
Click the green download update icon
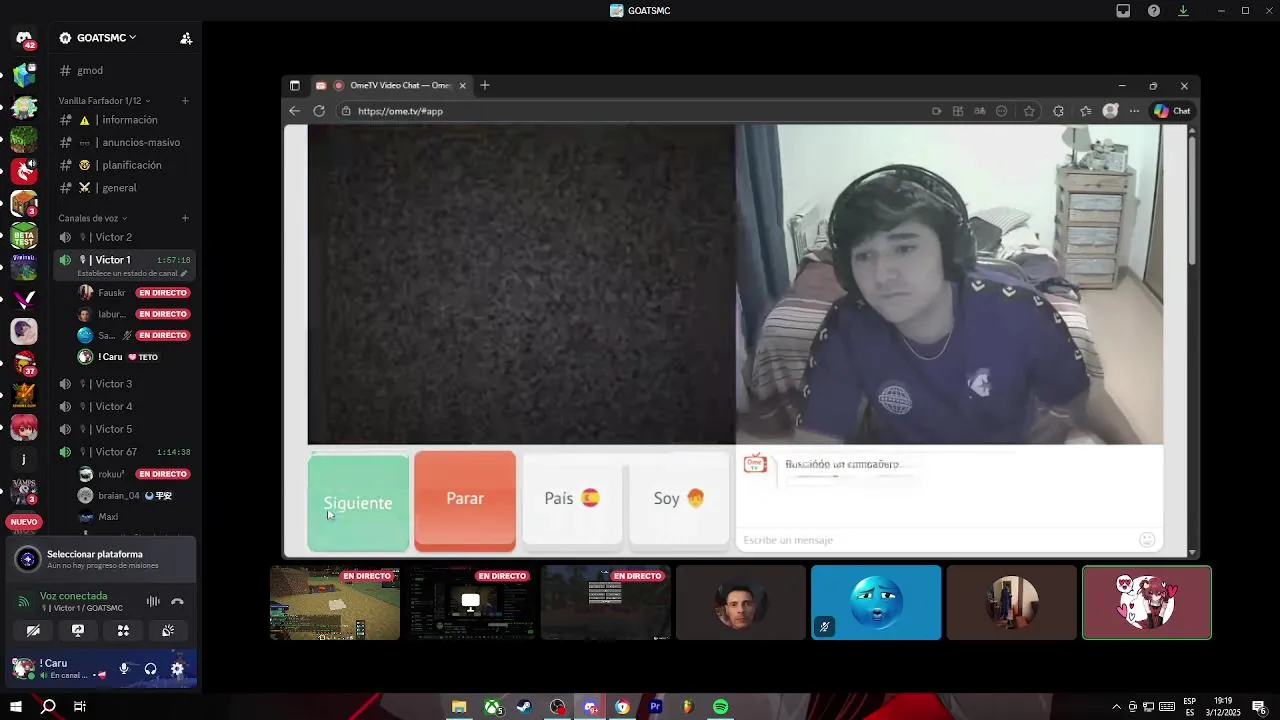point(1183,11)
